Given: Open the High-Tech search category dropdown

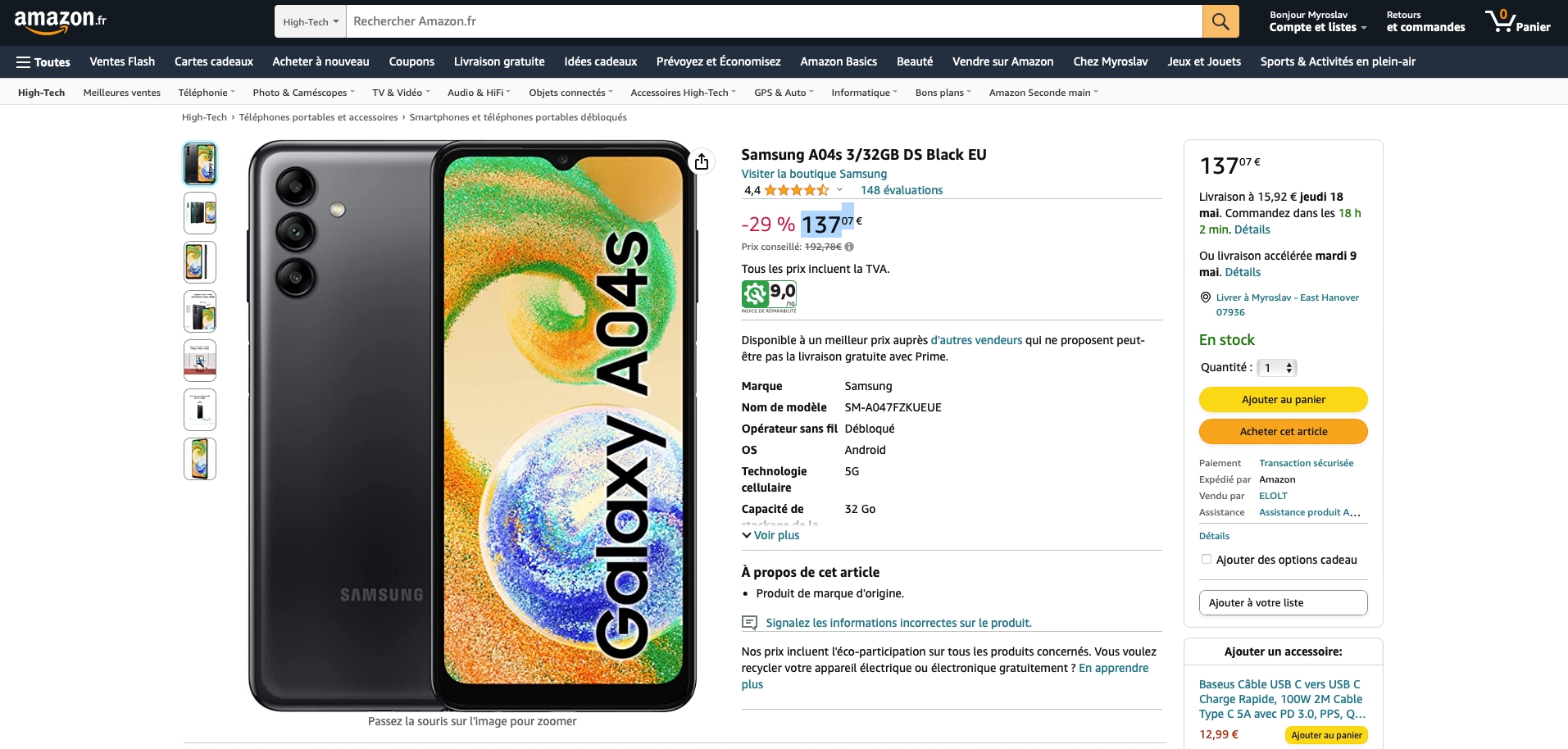Looking at the screenshot, I should (311, 21).
